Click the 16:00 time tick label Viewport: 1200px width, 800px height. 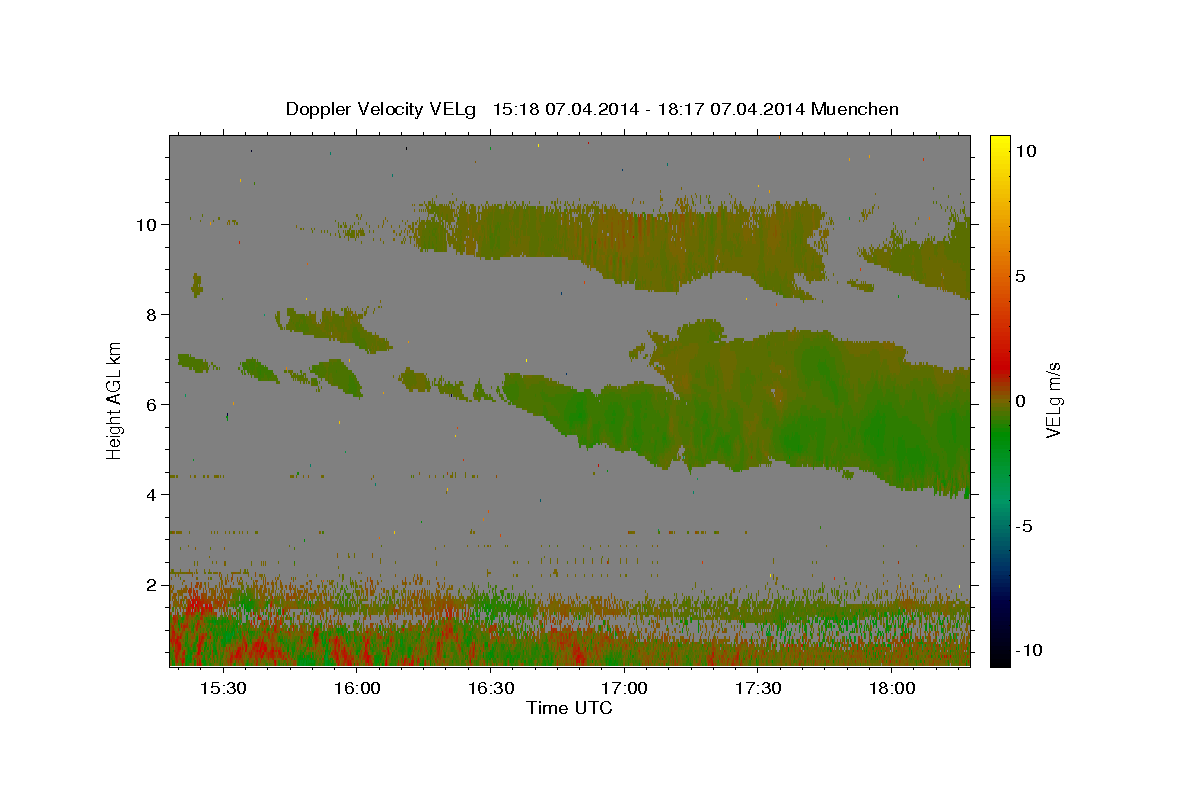pos(357,689)
